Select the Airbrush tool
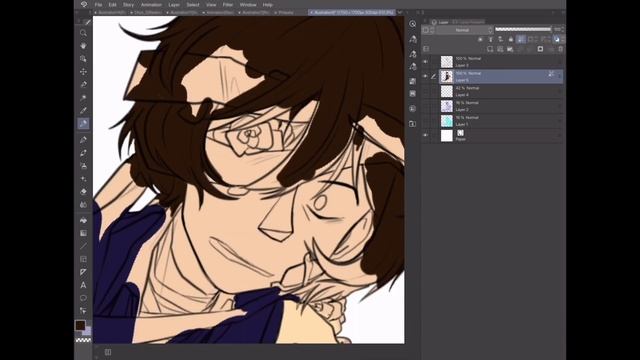 click(x=83, y=166)
